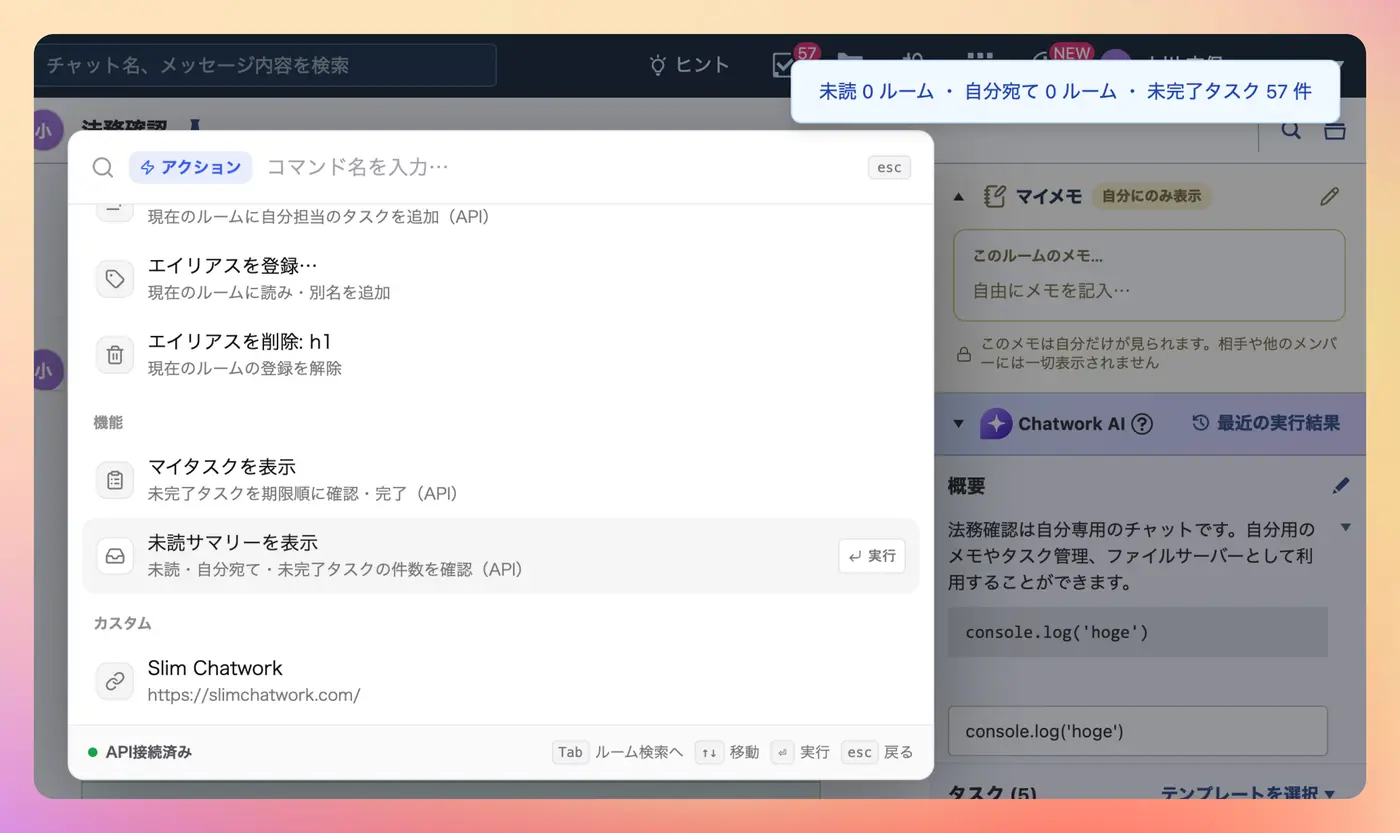
Task: Click the clipboard icon beside マイタスクを表示
Action: [x=115, y=480]
